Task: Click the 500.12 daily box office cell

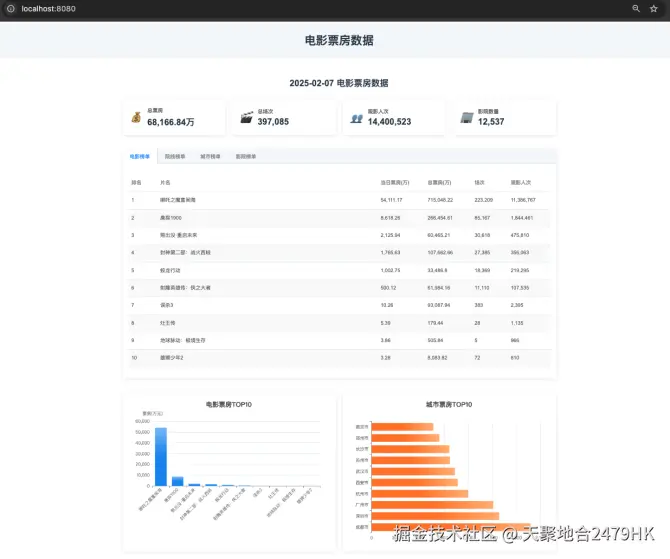Action: point(388,288)
